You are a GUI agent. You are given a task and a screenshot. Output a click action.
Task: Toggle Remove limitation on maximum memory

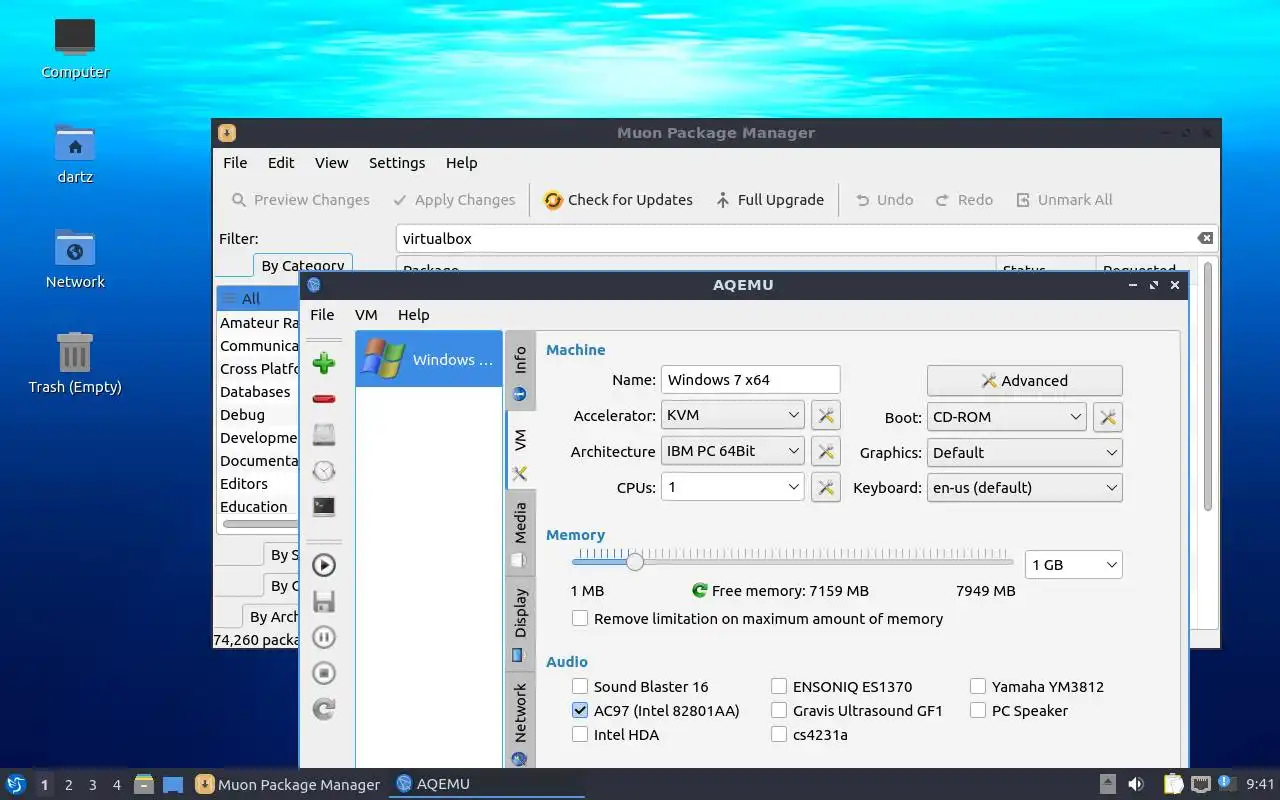580,618
